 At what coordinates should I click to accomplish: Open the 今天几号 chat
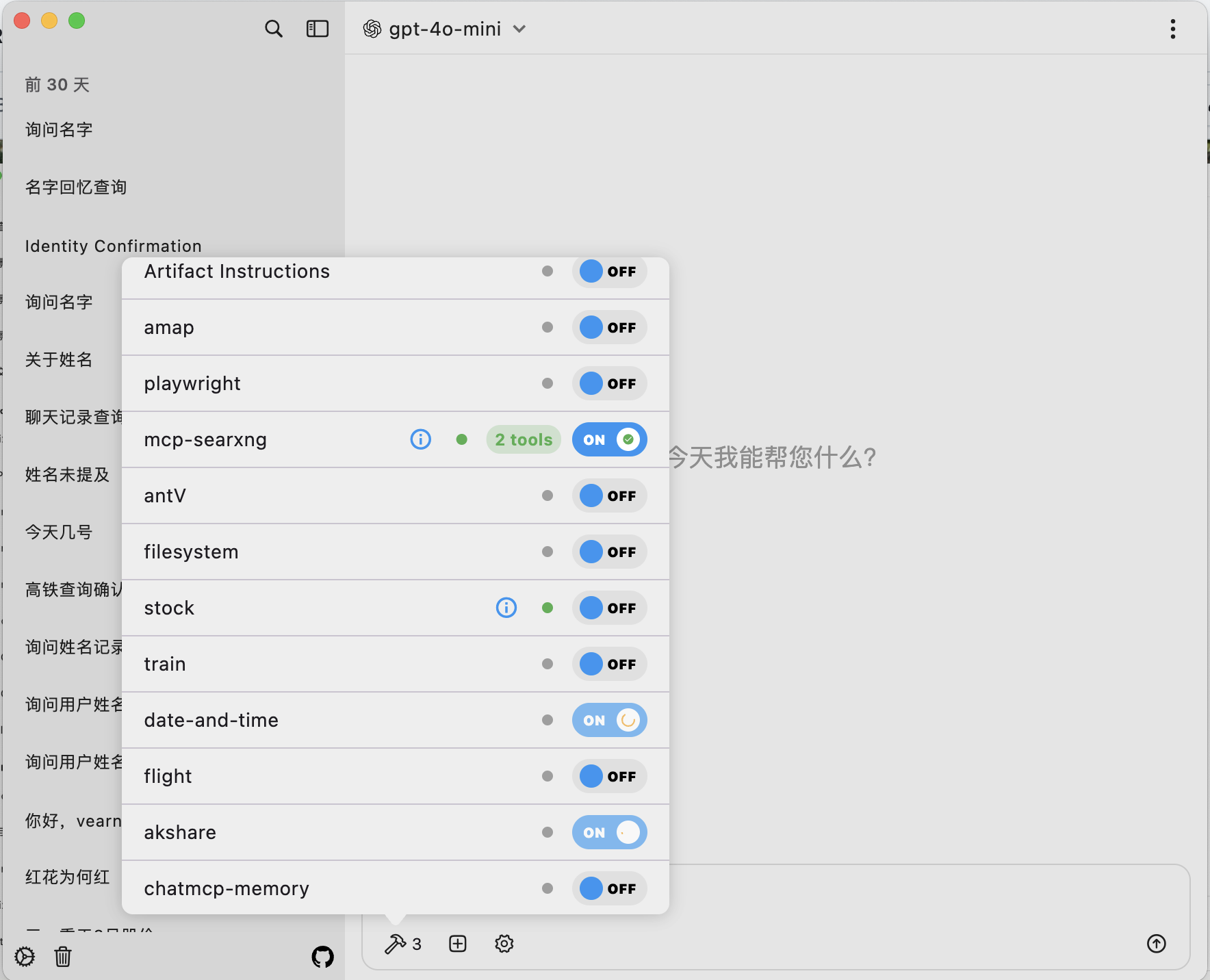(x=59, y=532)
